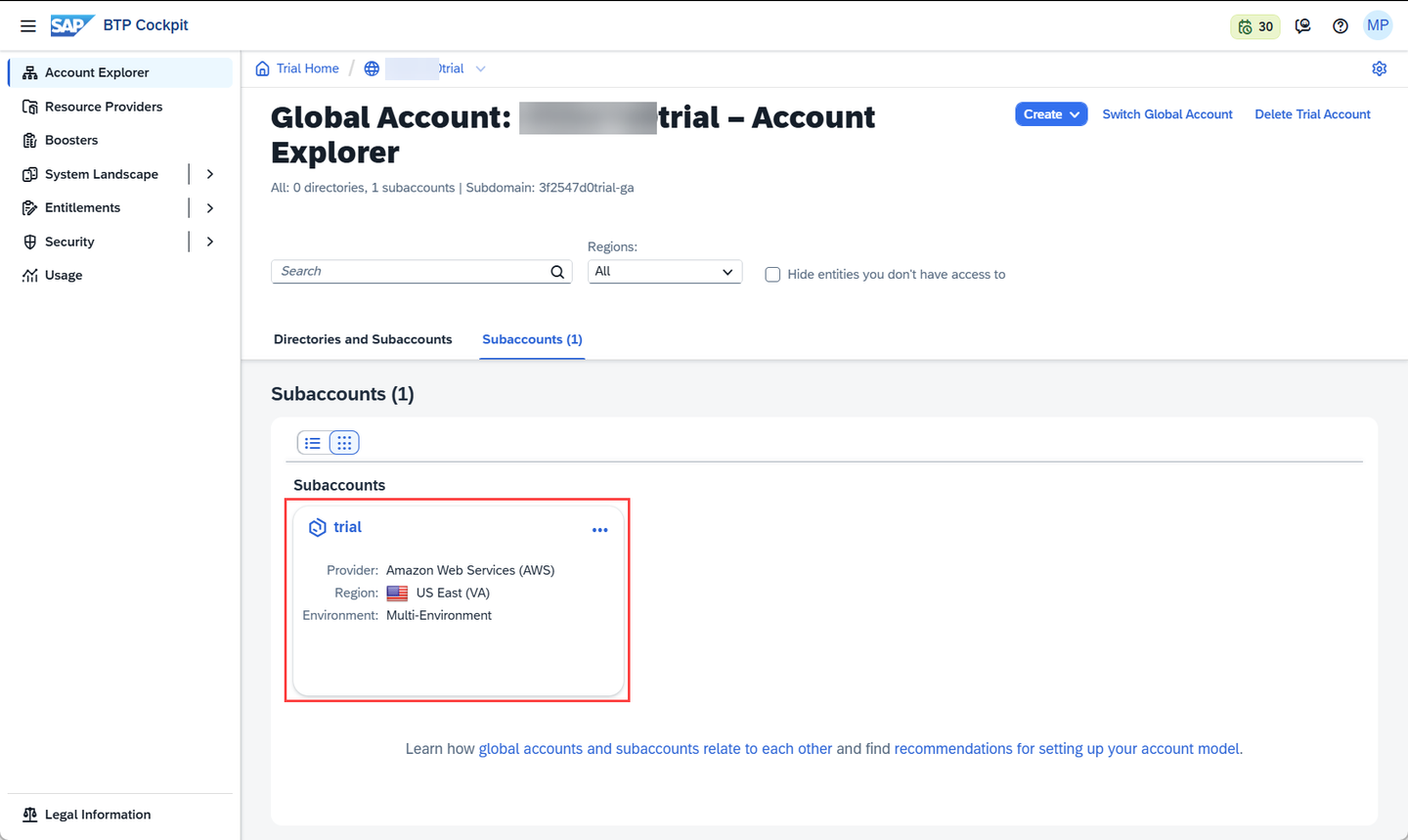
Task: Open the trial subaccount tile link
Action: coord(347,527)
